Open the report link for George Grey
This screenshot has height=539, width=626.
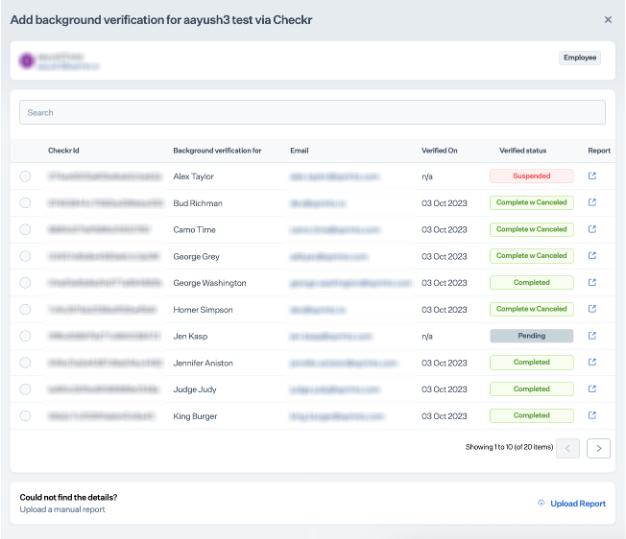point(592,256)
